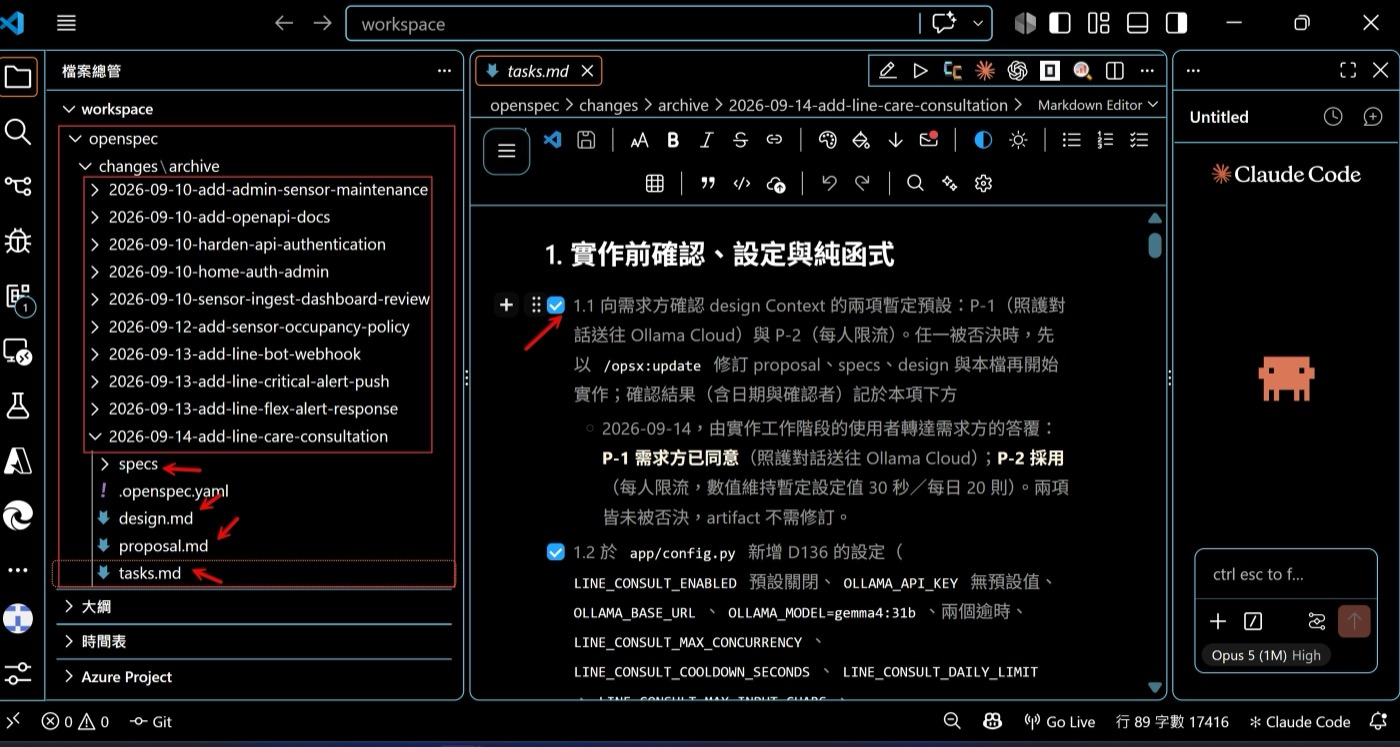Open the editor toolbar more actions menu
This screenshot has width=1400, height=747.
pos(1147,70)
